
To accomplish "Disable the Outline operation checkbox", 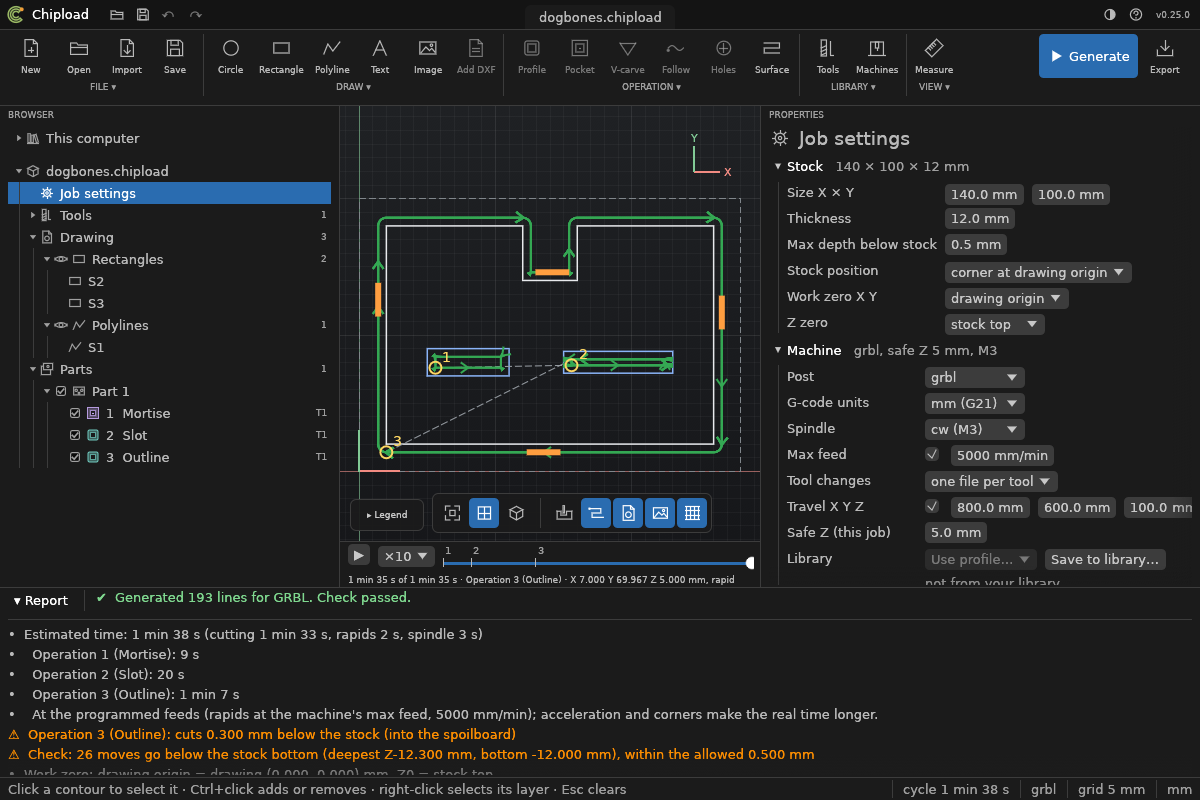I will (x=75, y=457).
